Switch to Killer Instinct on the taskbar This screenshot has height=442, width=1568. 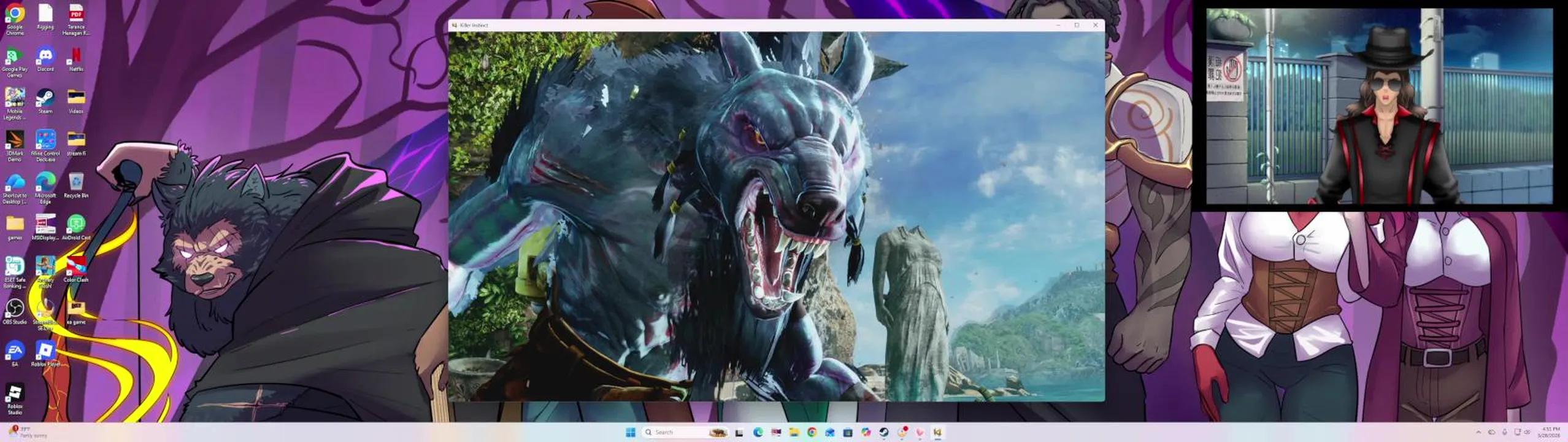937,432
